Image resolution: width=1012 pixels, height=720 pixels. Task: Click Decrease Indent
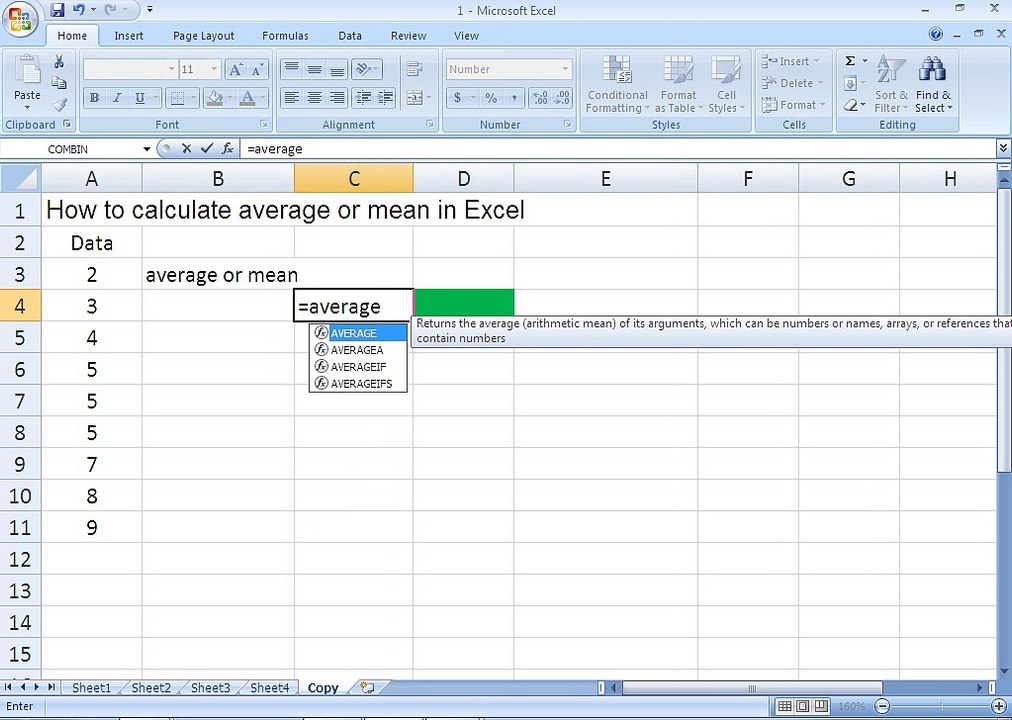pos(363,98)
